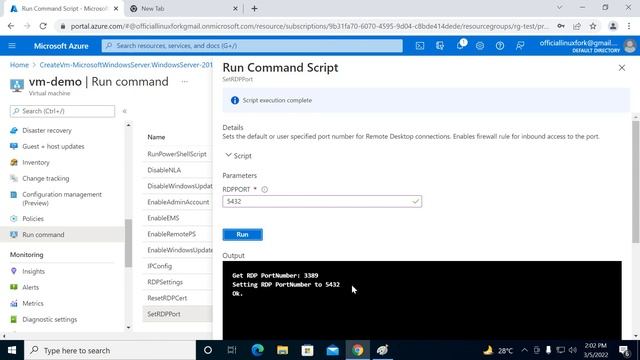Open portal settings gear icon

(x=480, y=46)
